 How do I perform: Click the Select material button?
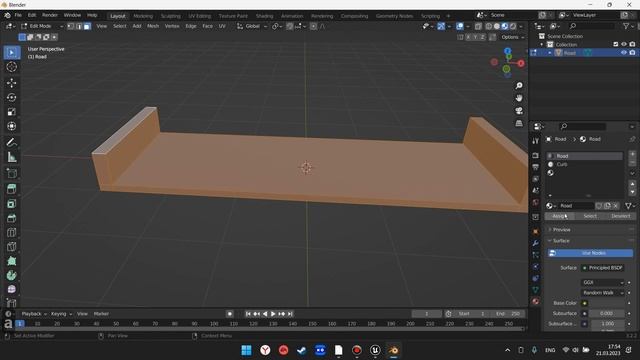[x=590, y=216]
